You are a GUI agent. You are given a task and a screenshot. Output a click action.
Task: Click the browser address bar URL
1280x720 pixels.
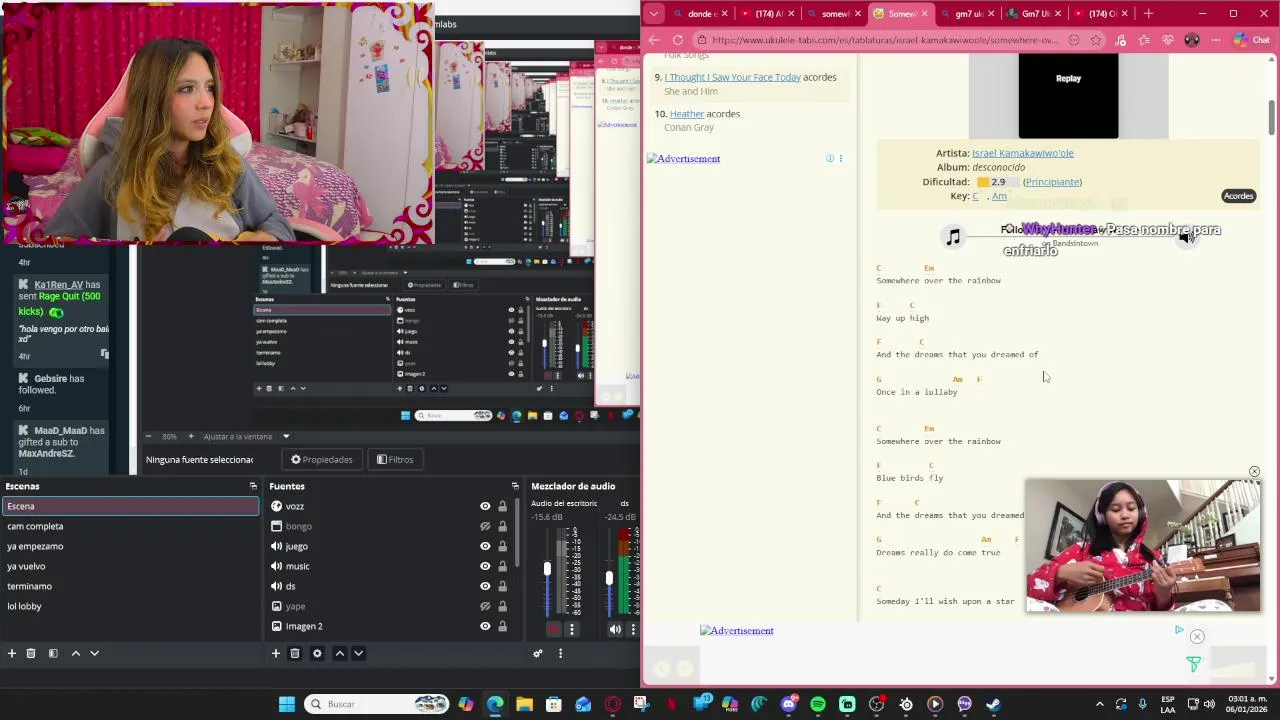coord(884,40)
